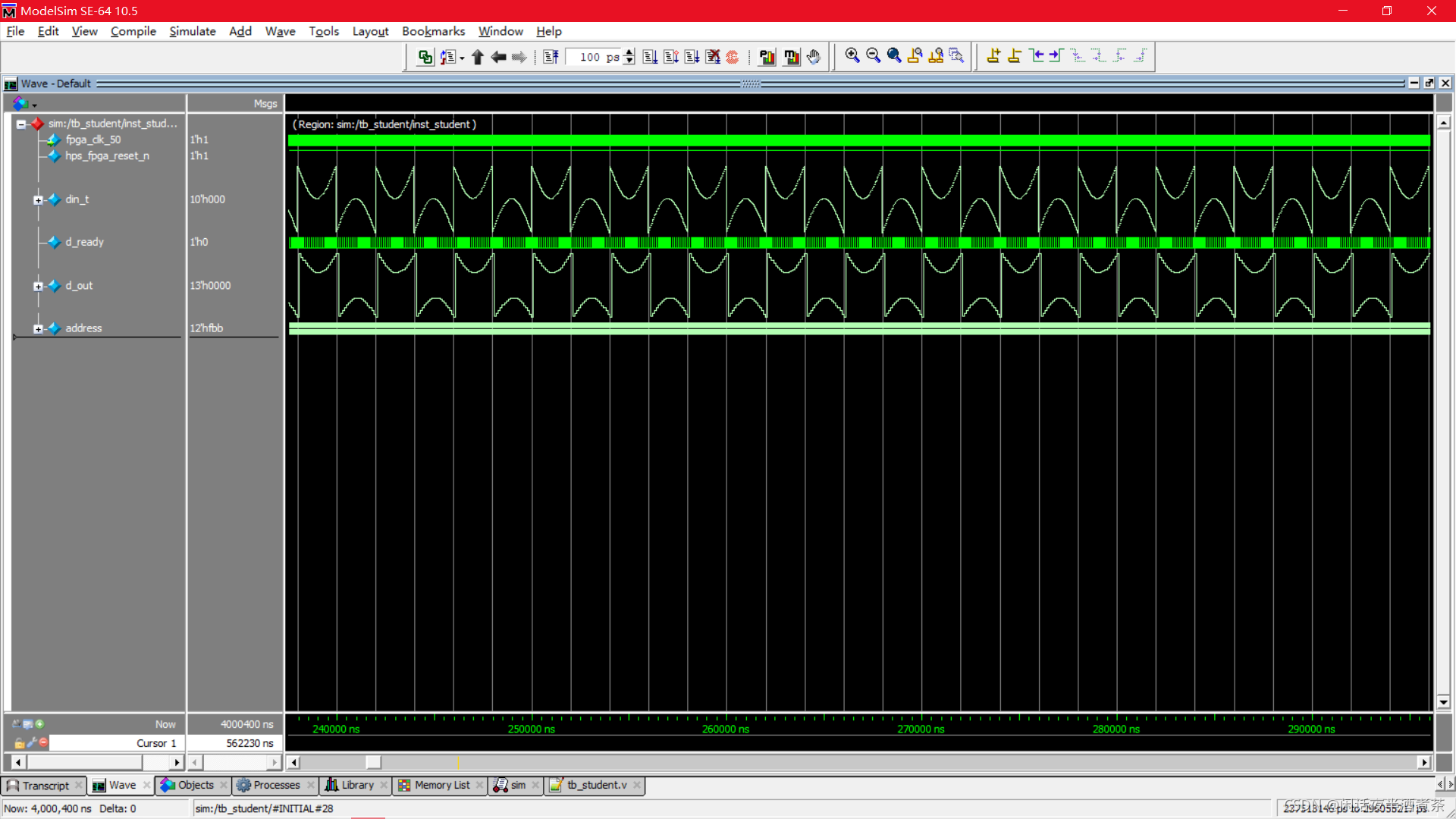Click the Zoom Out magnifier icon
The width and height of the screenshot is (1456, 819).
[873, 56]
